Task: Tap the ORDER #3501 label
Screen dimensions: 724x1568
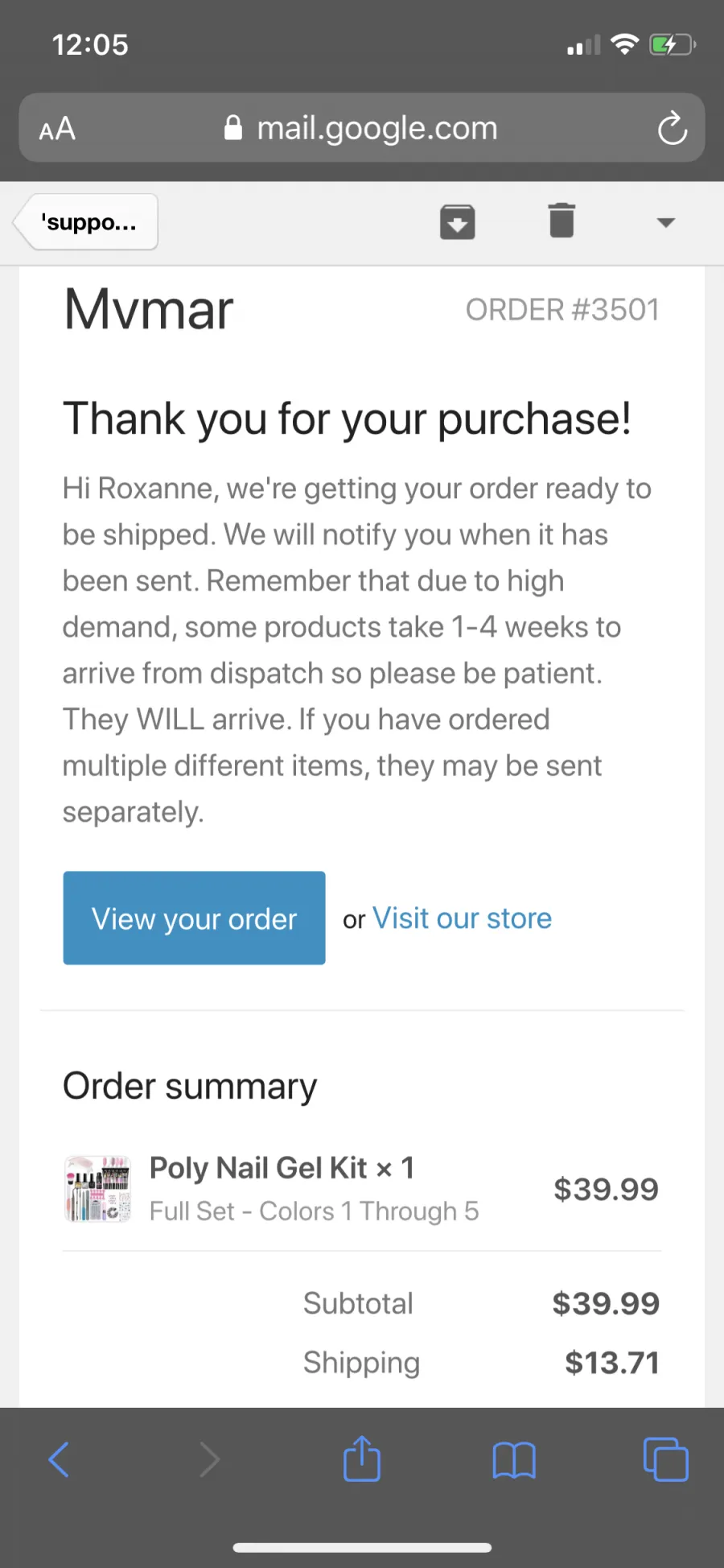Action: point(562,310)
